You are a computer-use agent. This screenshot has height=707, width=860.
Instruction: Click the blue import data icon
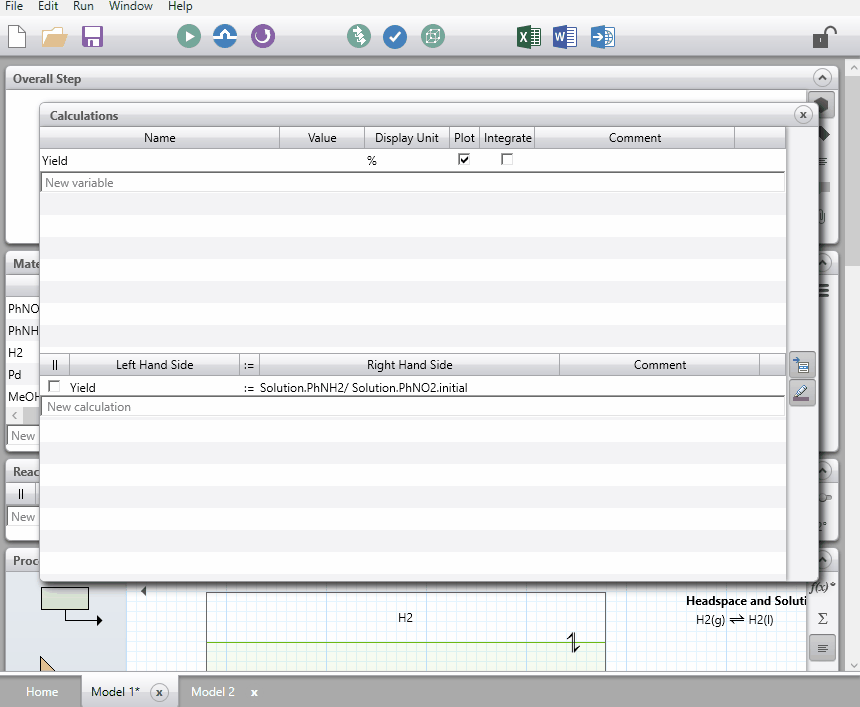point(603,37)
